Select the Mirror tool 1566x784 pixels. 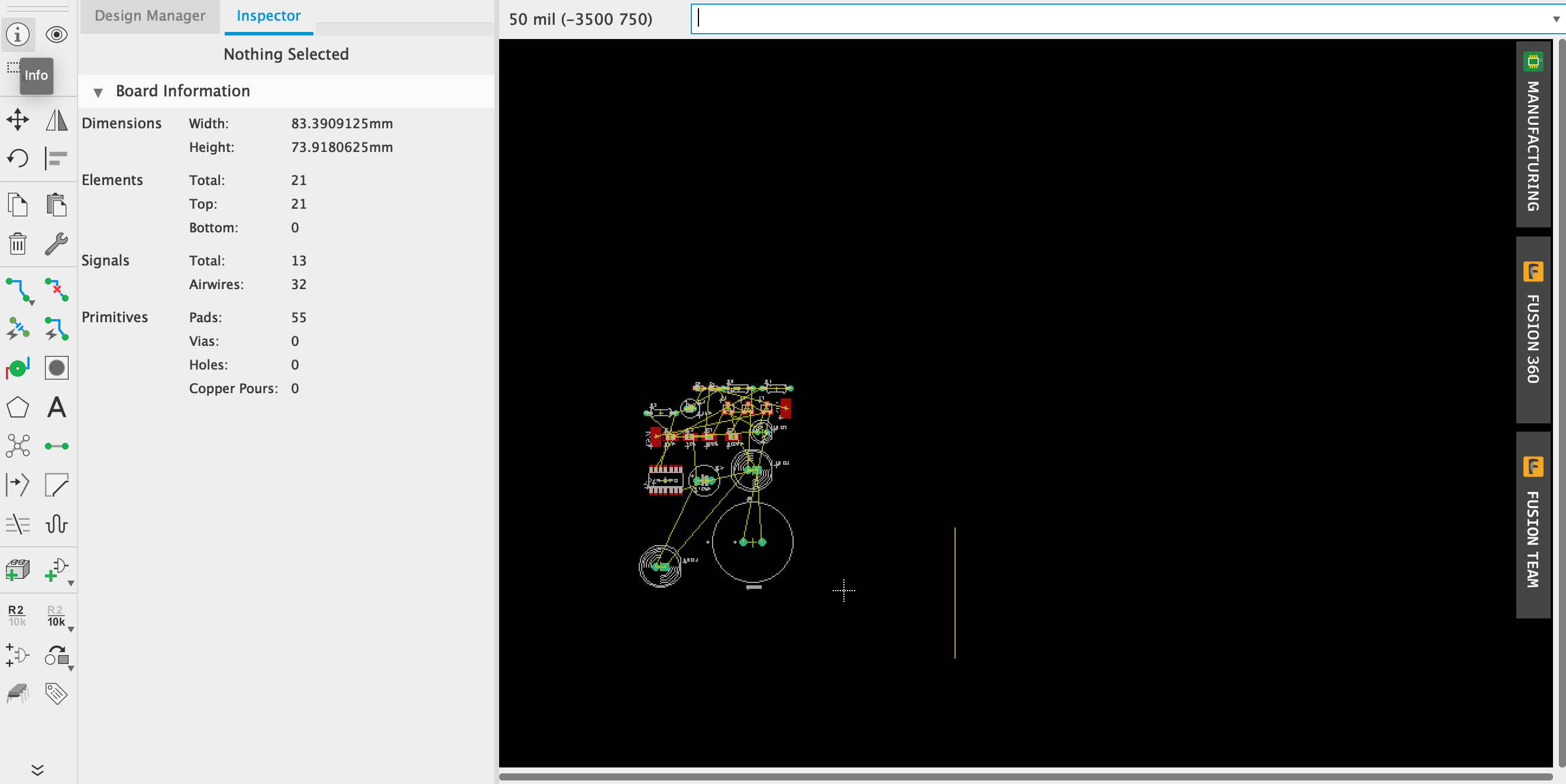click(56, 119)
